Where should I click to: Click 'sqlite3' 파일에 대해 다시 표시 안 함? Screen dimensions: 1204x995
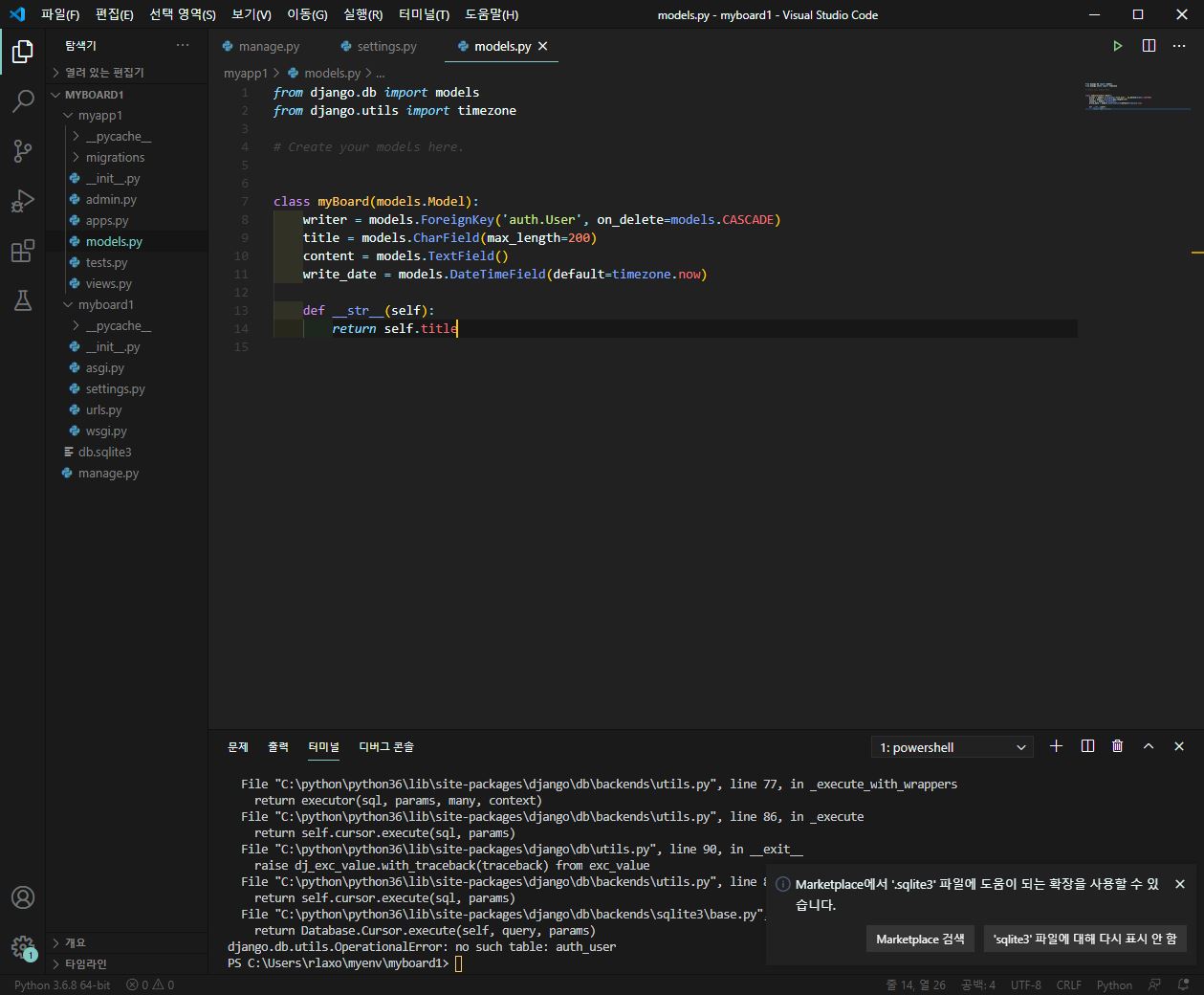pyautogui.click(x=1084, y=939)
